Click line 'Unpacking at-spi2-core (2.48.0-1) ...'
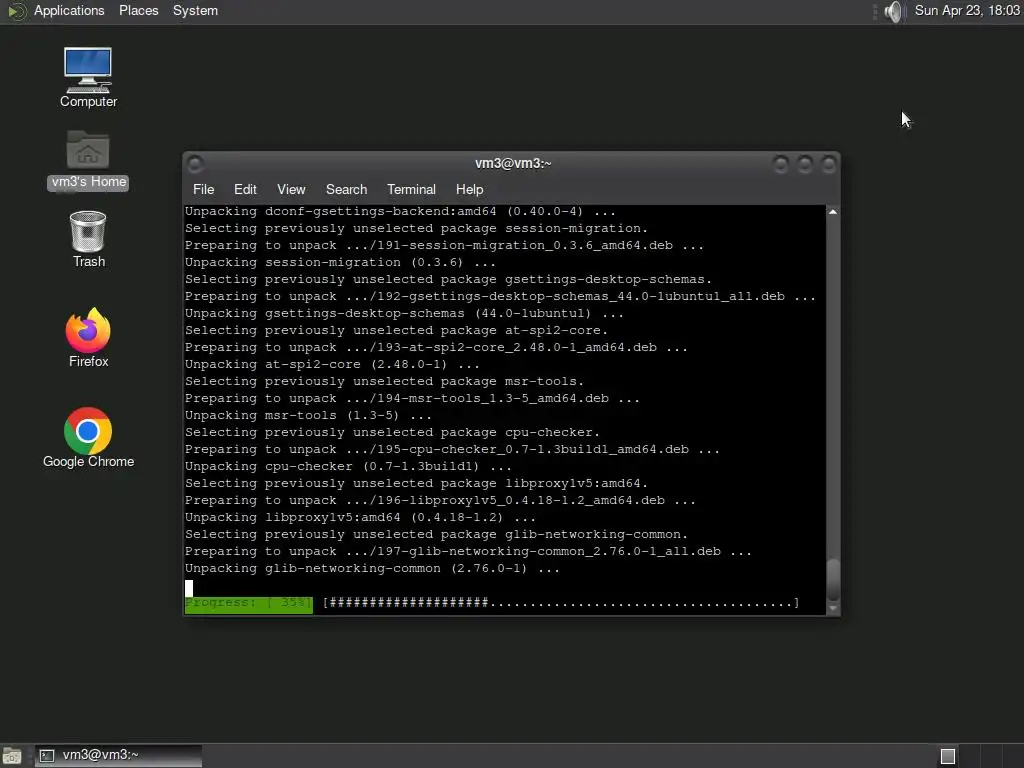 pos(332,364)
